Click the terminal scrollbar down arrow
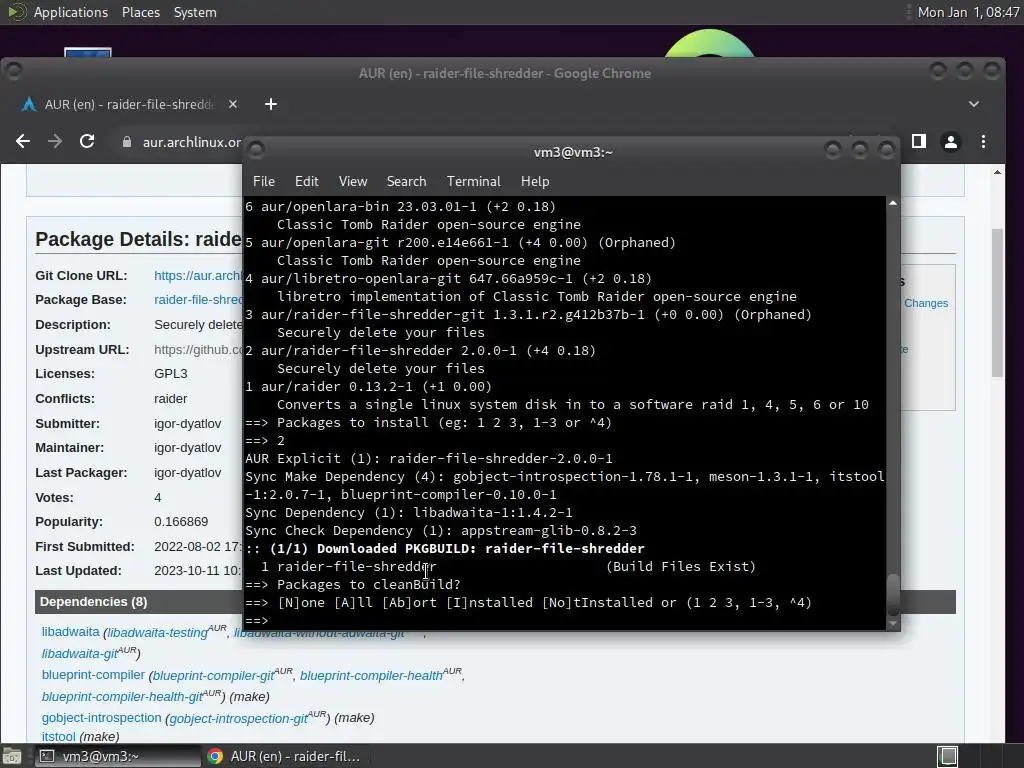Viewport: 1024px width, 768px height. click(x=893, y=624)
